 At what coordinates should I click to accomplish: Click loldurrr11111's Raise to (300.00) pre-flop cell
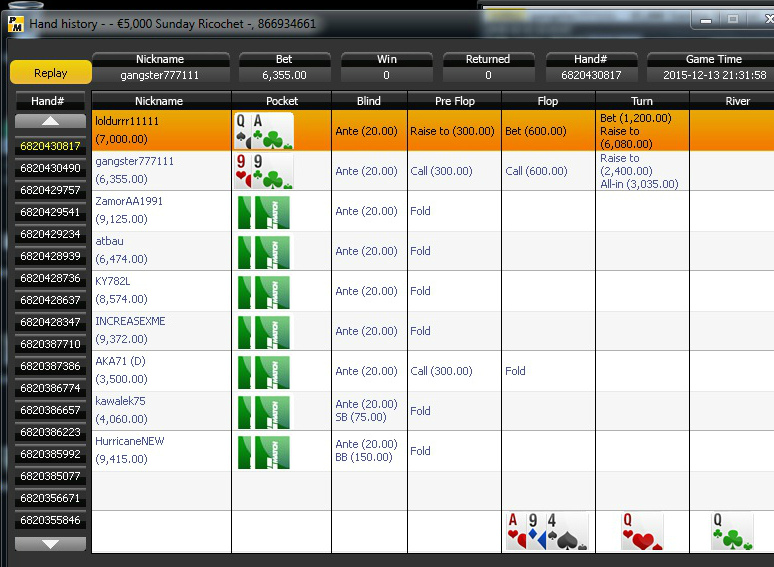coord(452,131)
